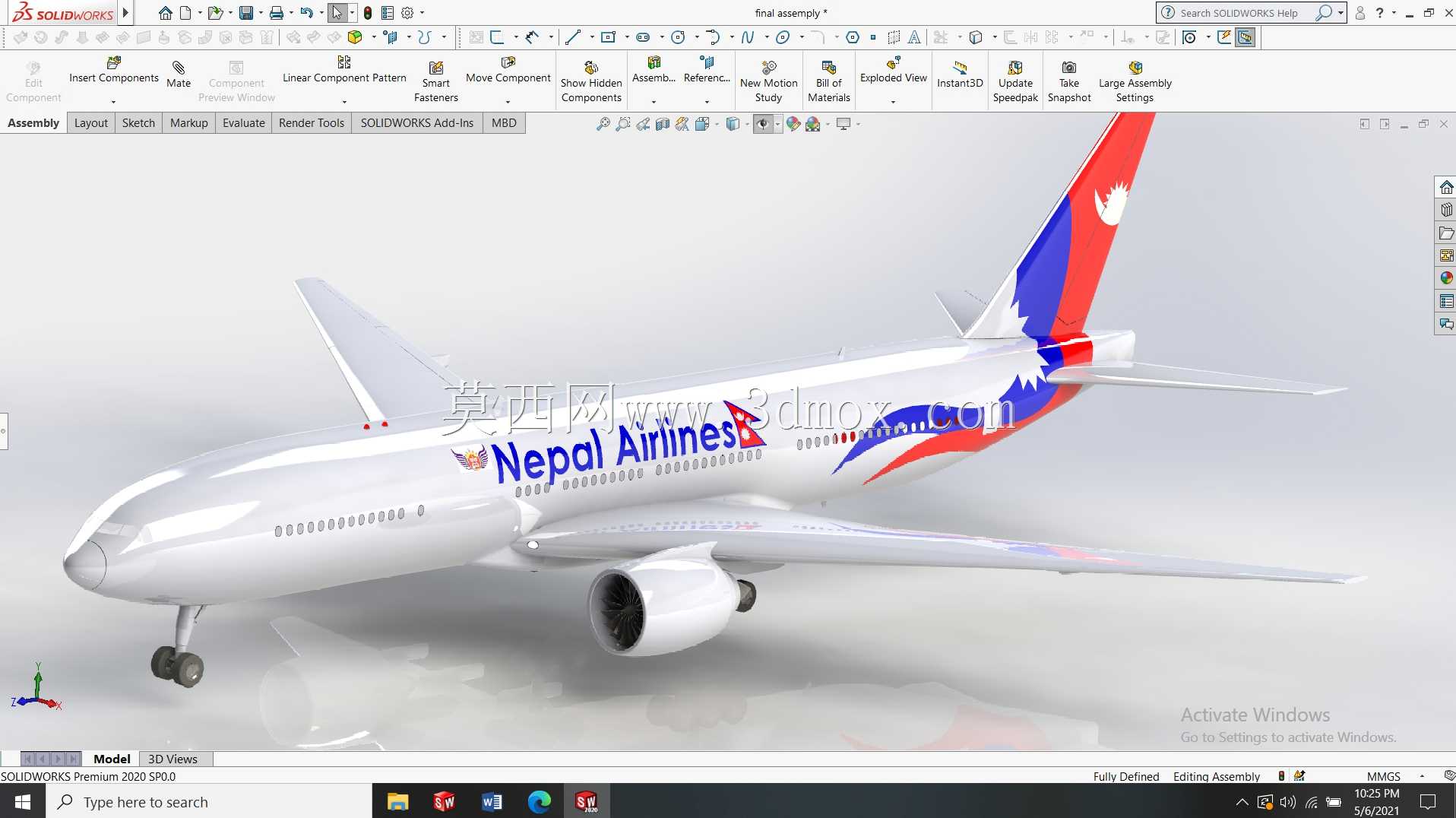Expand the Linear Component Pattern dropdown arrow
The width and height of the screenshot is (1456, 818).
click(344, 101)
